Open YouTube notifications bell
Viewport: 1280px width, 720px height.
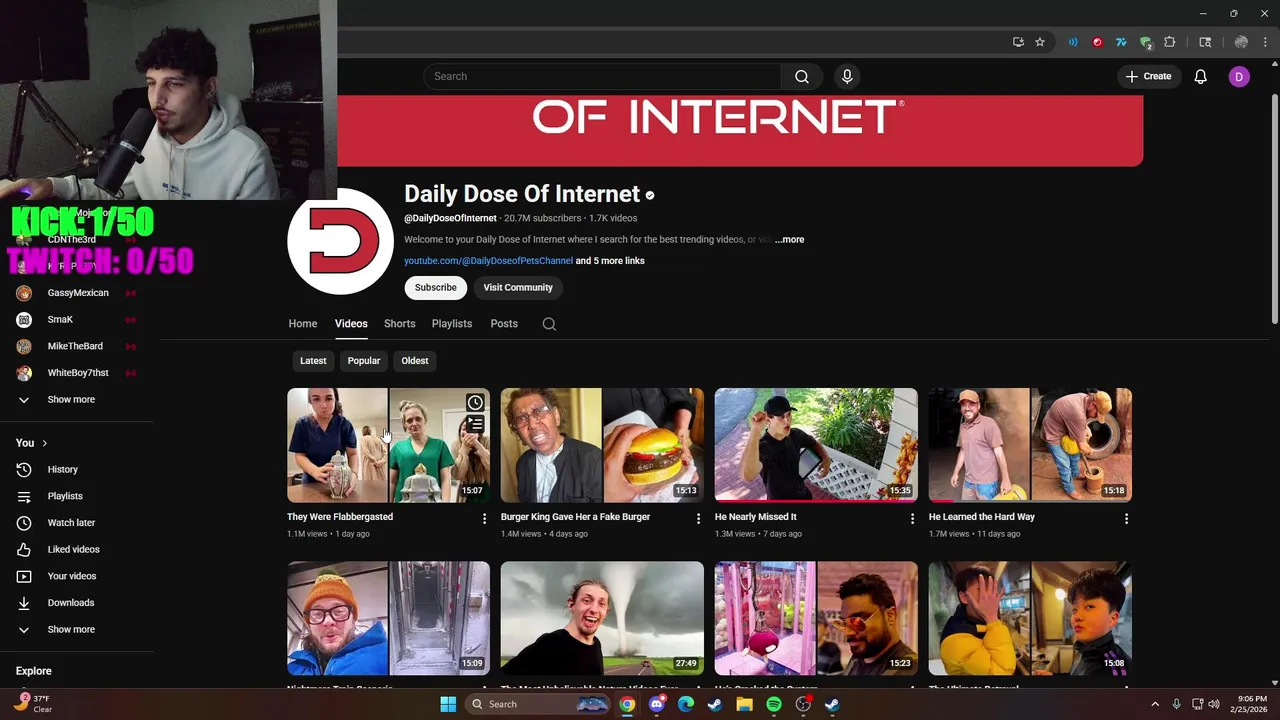pos(1200,76)
